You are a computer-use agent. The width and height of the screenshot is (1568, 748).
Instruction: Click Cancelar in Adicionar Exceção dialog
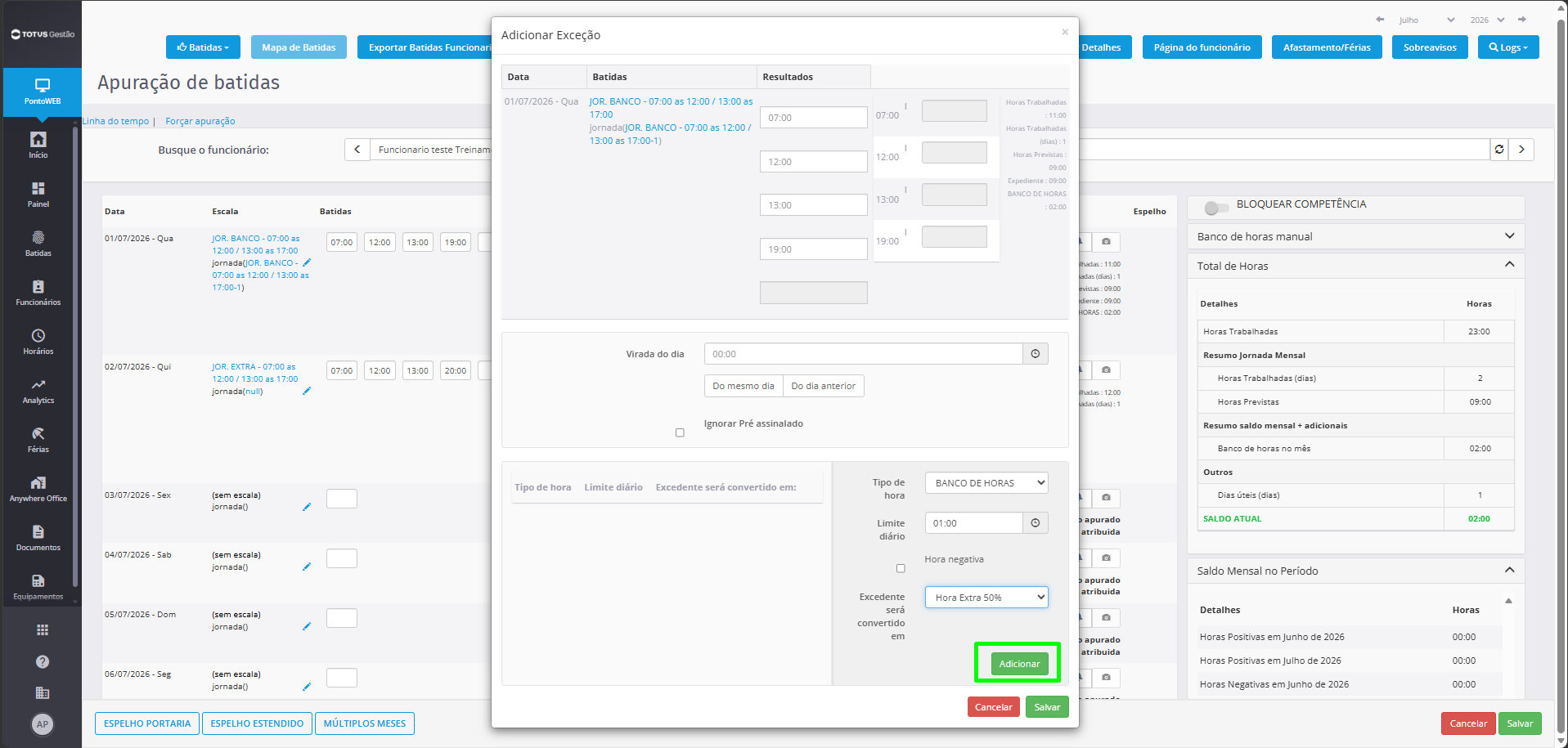coord(994,707)
